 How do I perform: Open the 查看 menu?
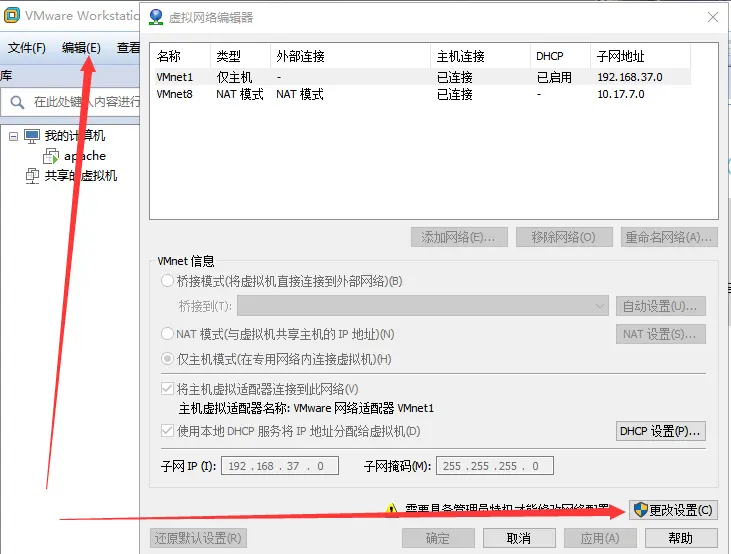(x=128, y=48)
